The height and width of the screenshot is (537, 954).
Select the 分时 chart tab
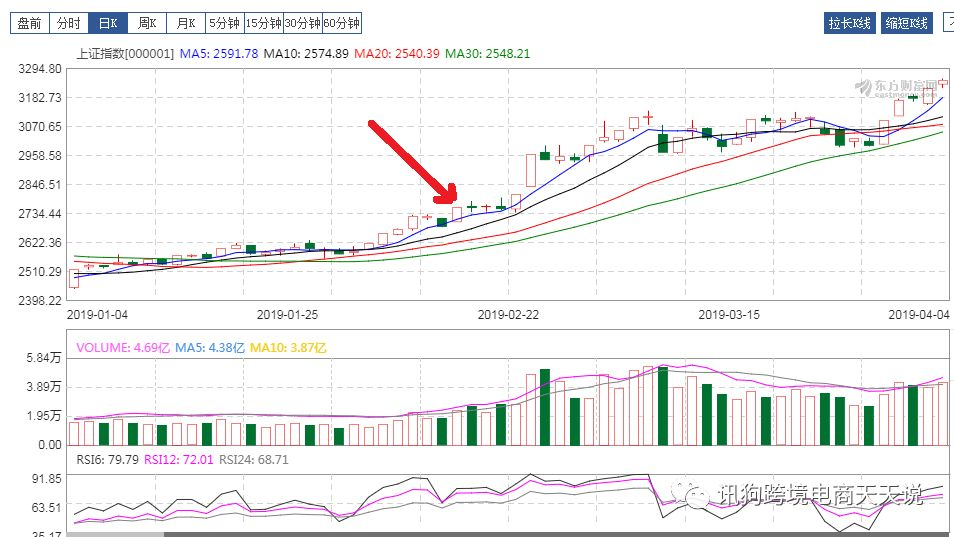tap(68, 22)
